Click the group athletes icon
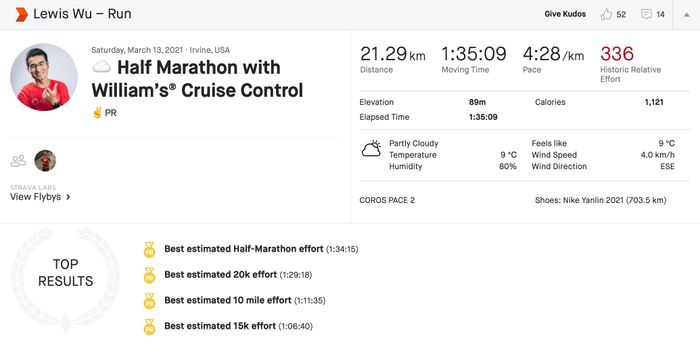 pos(18,161)
